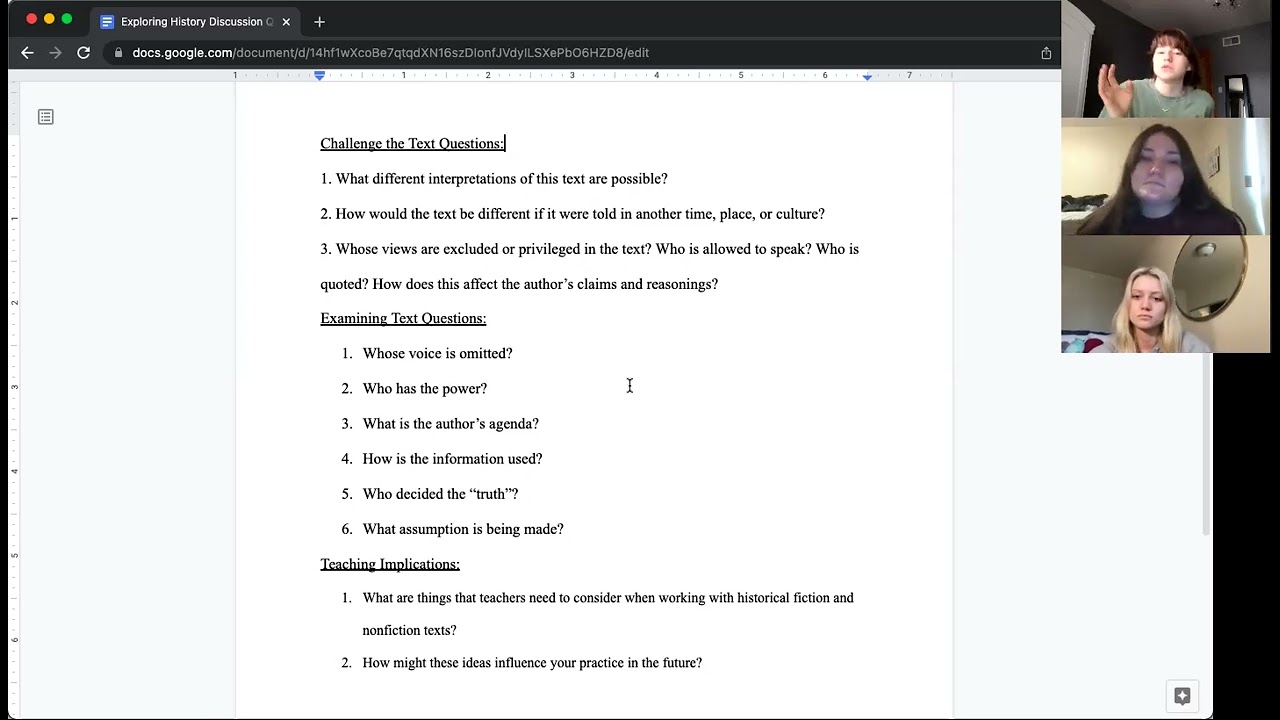Show the document outline icon

pyautogui.click(x=45, y=117)
